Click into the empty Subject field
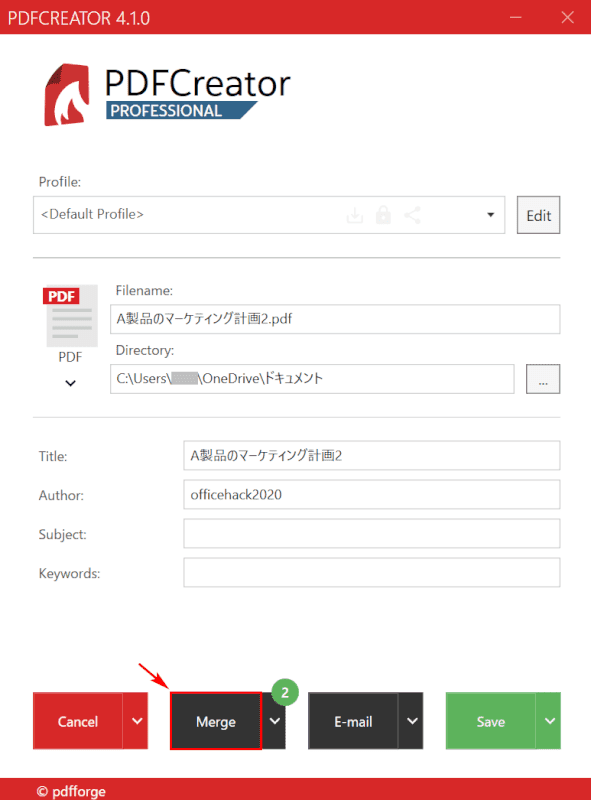This screenshot has height=800, width=591. (372, 533)
